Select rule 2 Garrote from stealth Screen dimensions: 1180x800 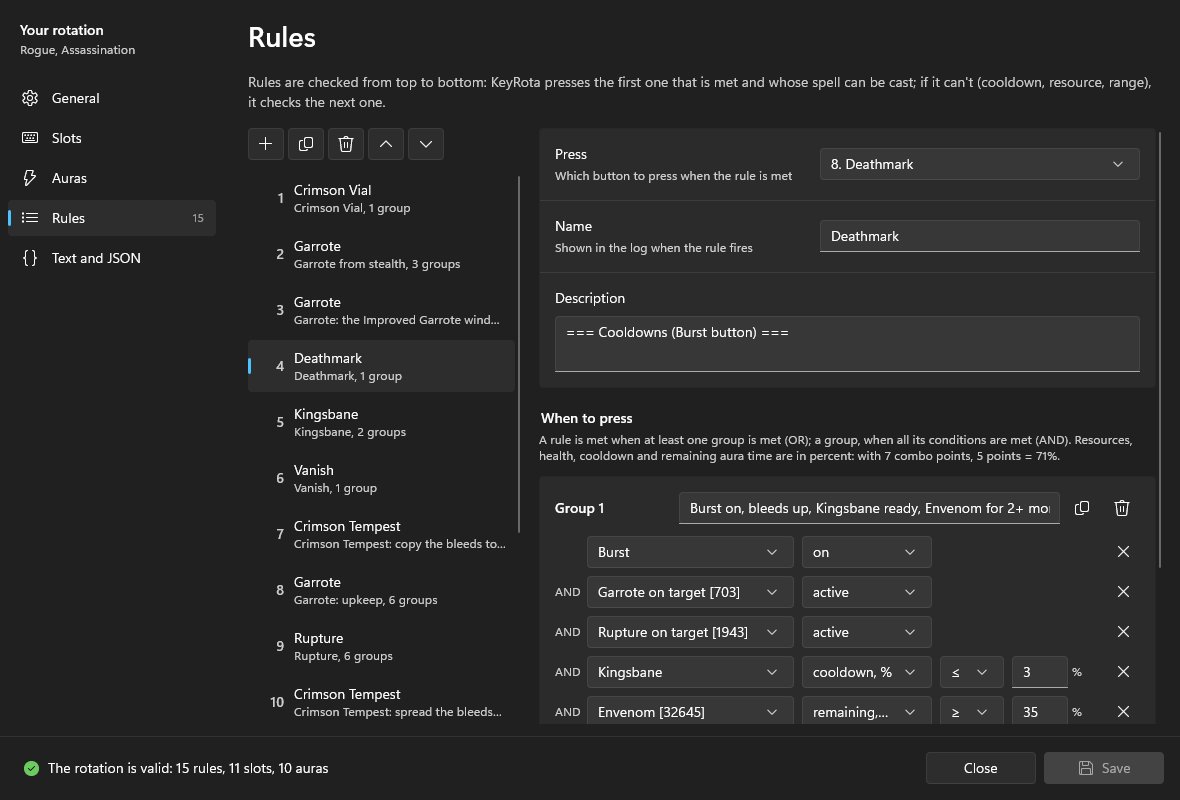(382, 254)
